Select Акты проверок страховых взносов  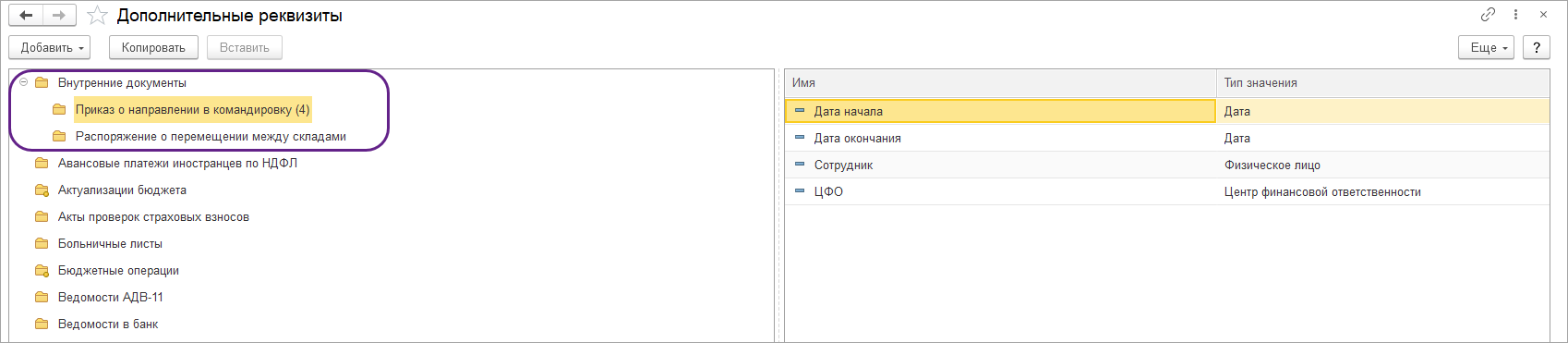(153, 216)
